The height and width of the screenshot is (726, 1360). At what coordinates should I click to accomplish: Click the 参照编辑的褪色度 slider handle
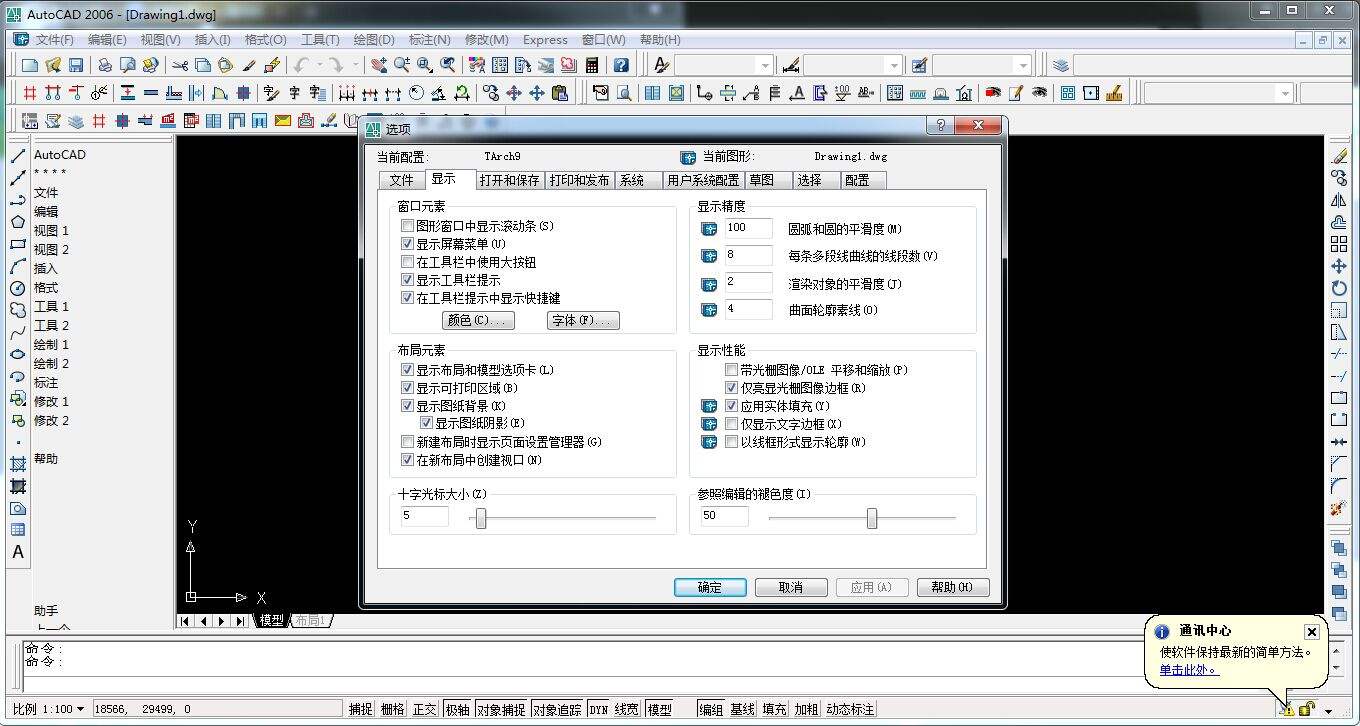872,518
